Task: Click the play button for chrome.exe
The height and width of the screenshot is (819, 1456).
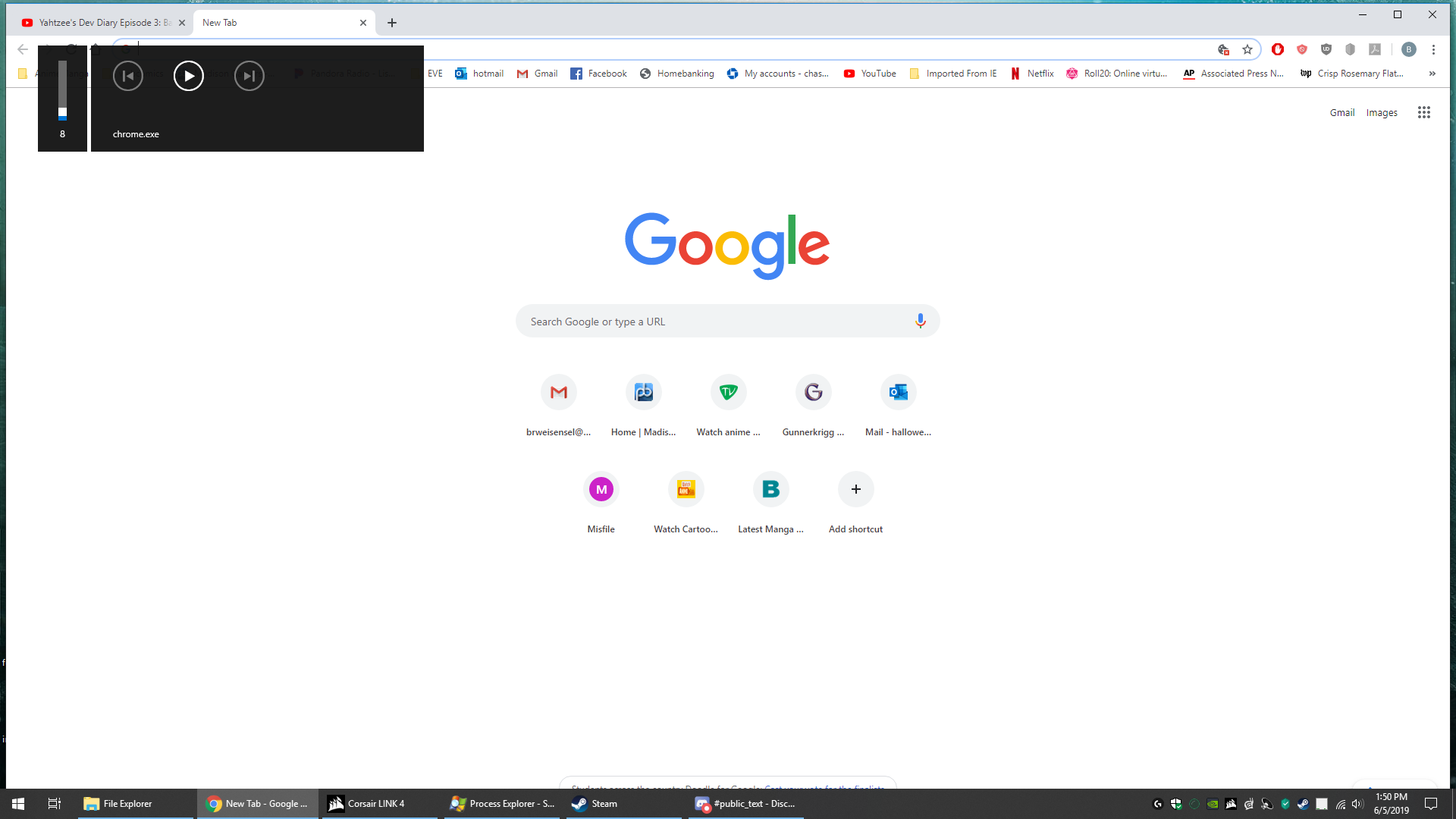Action: point(188,76)
